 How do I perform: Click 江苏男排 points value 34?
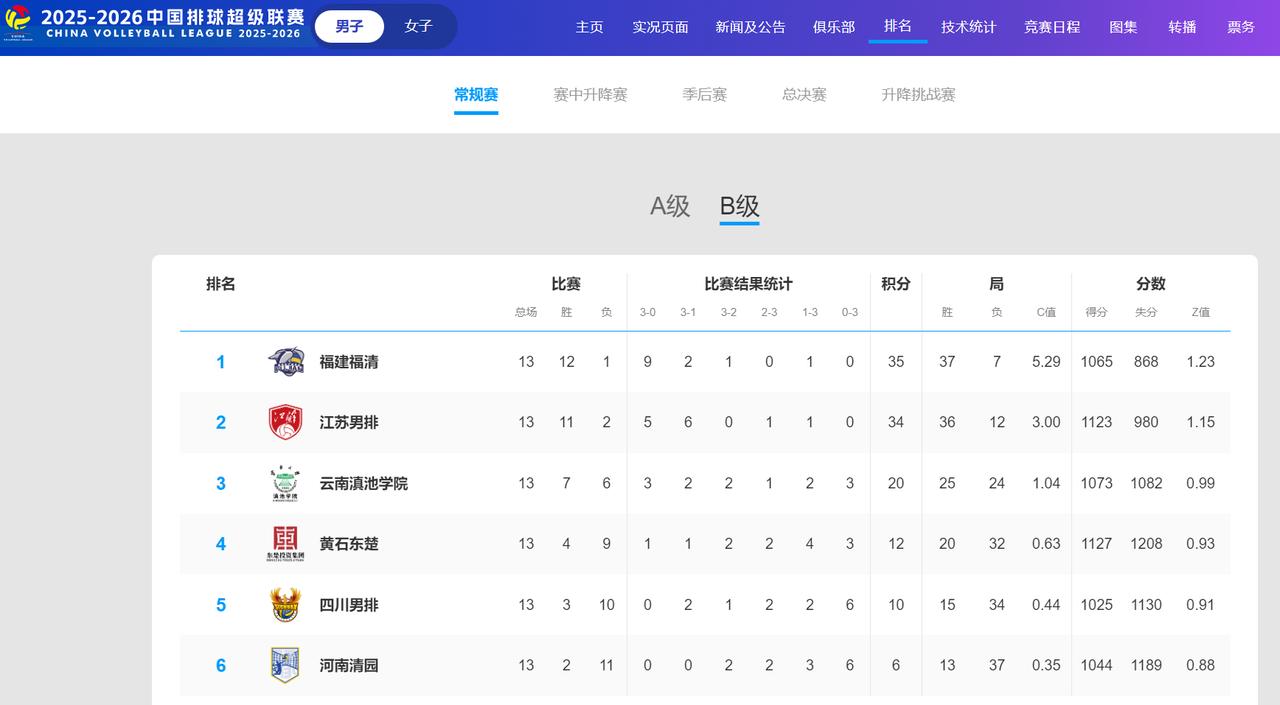(896, 422)
